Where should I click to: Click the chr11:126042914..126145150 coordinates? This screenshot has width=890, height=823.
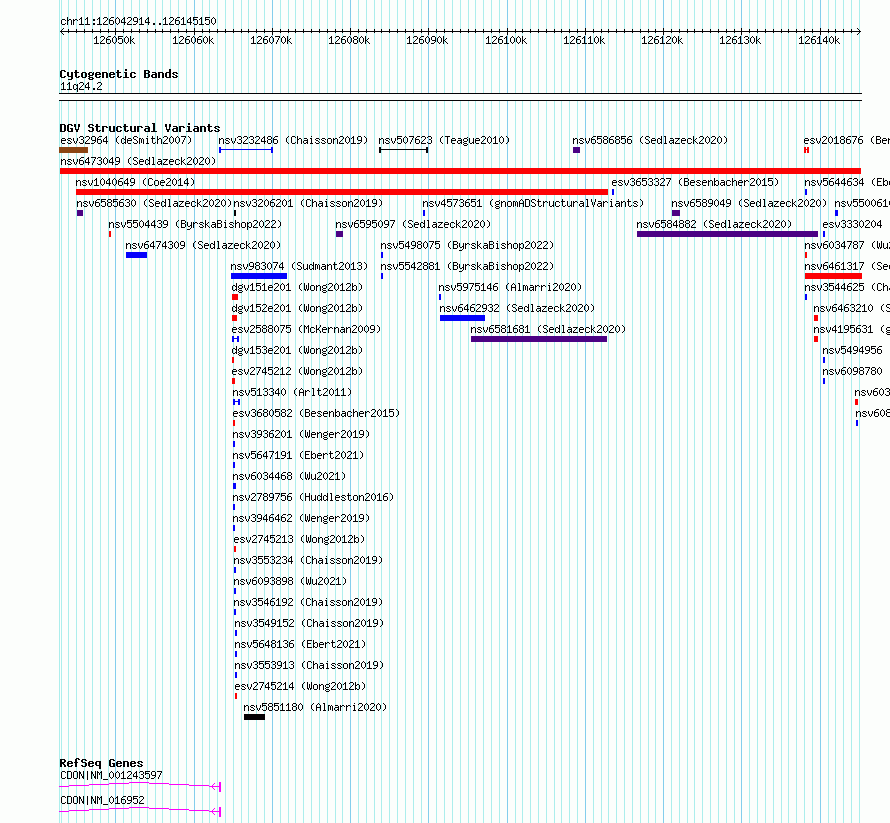[138, 21]
